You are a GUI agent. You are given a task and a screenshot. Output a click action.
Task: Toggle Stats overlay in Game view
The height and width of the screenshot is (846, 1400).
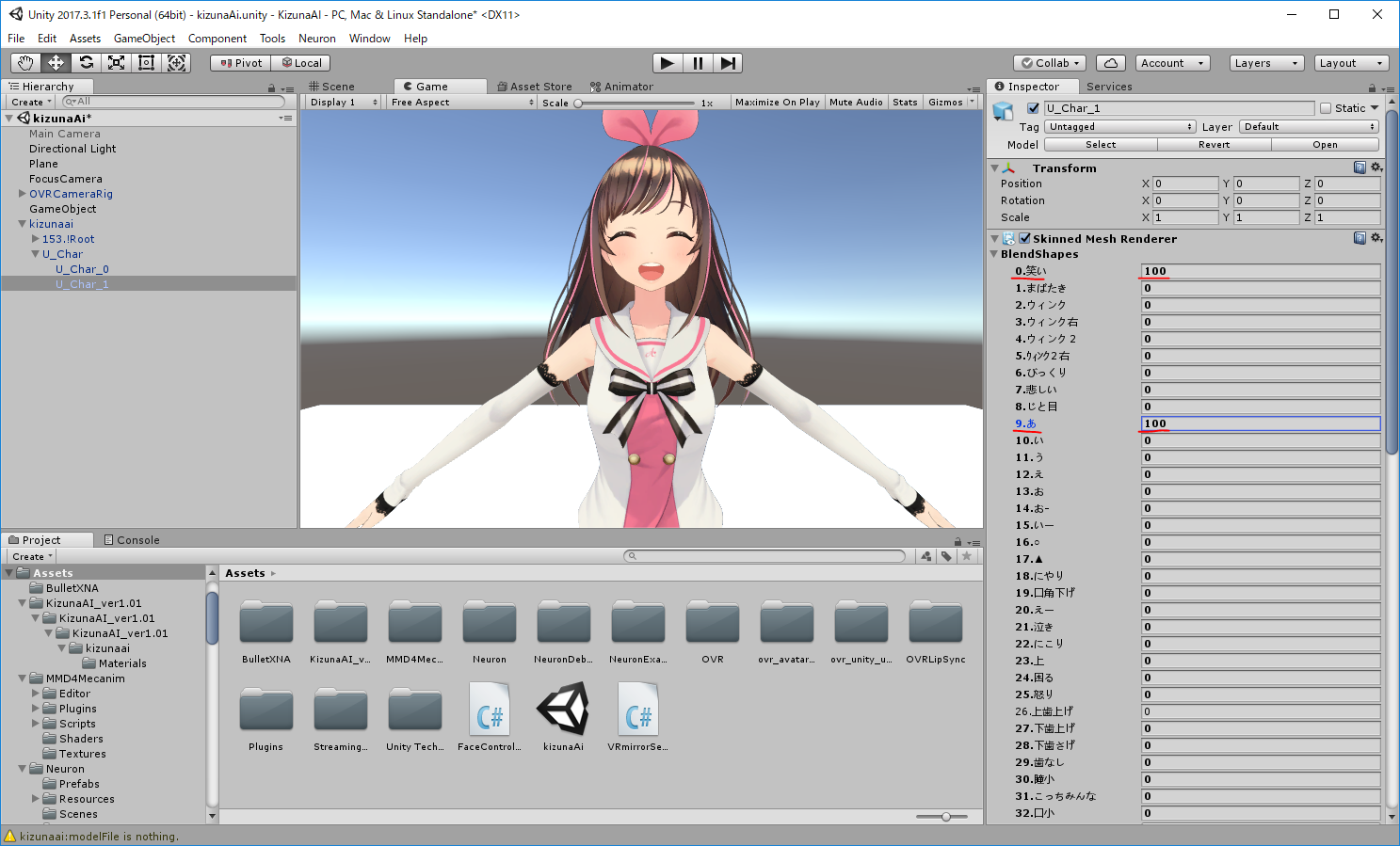tap(905, 102)
